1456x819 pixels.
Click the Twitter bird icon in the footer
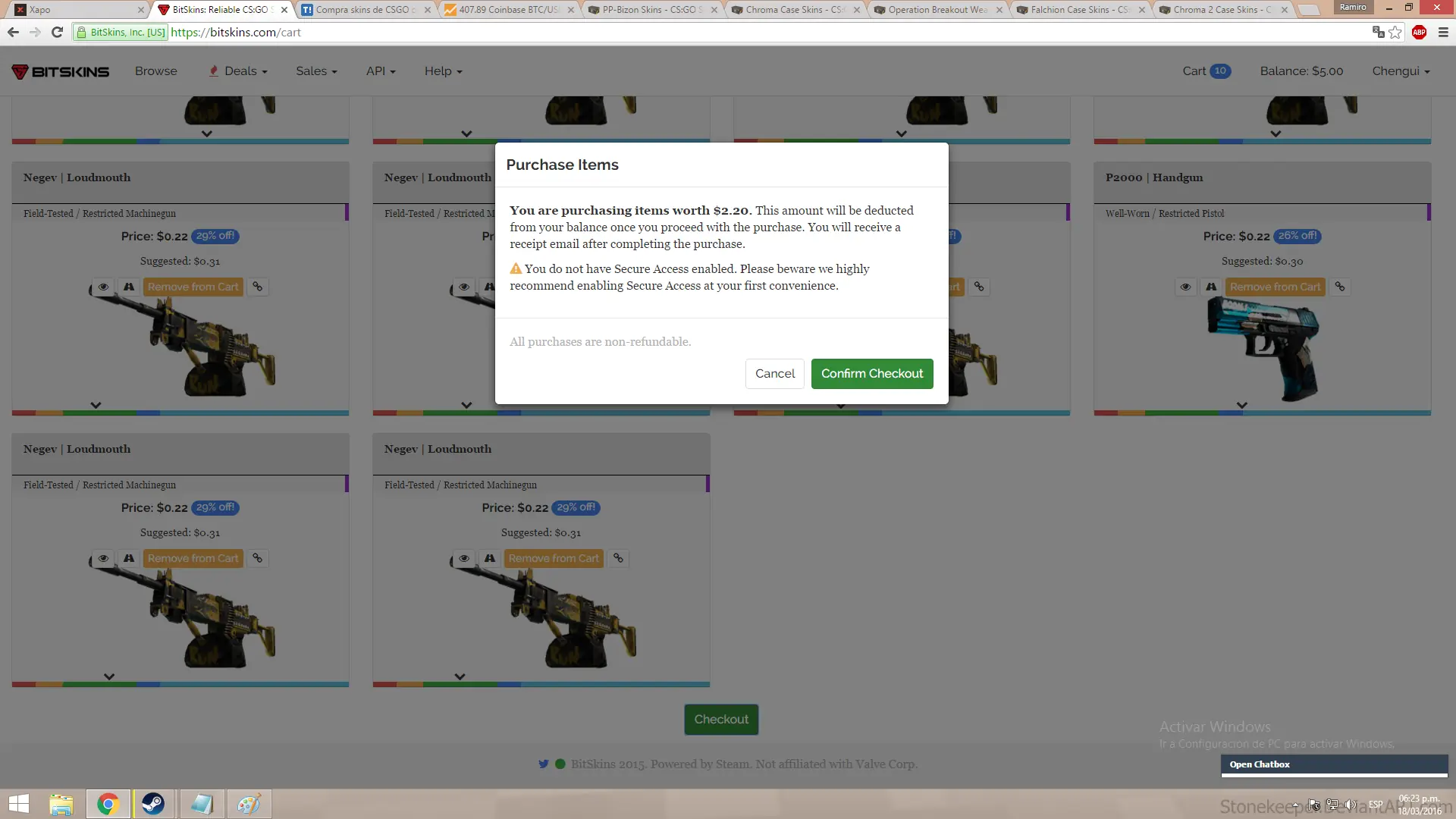coord(543,764)
